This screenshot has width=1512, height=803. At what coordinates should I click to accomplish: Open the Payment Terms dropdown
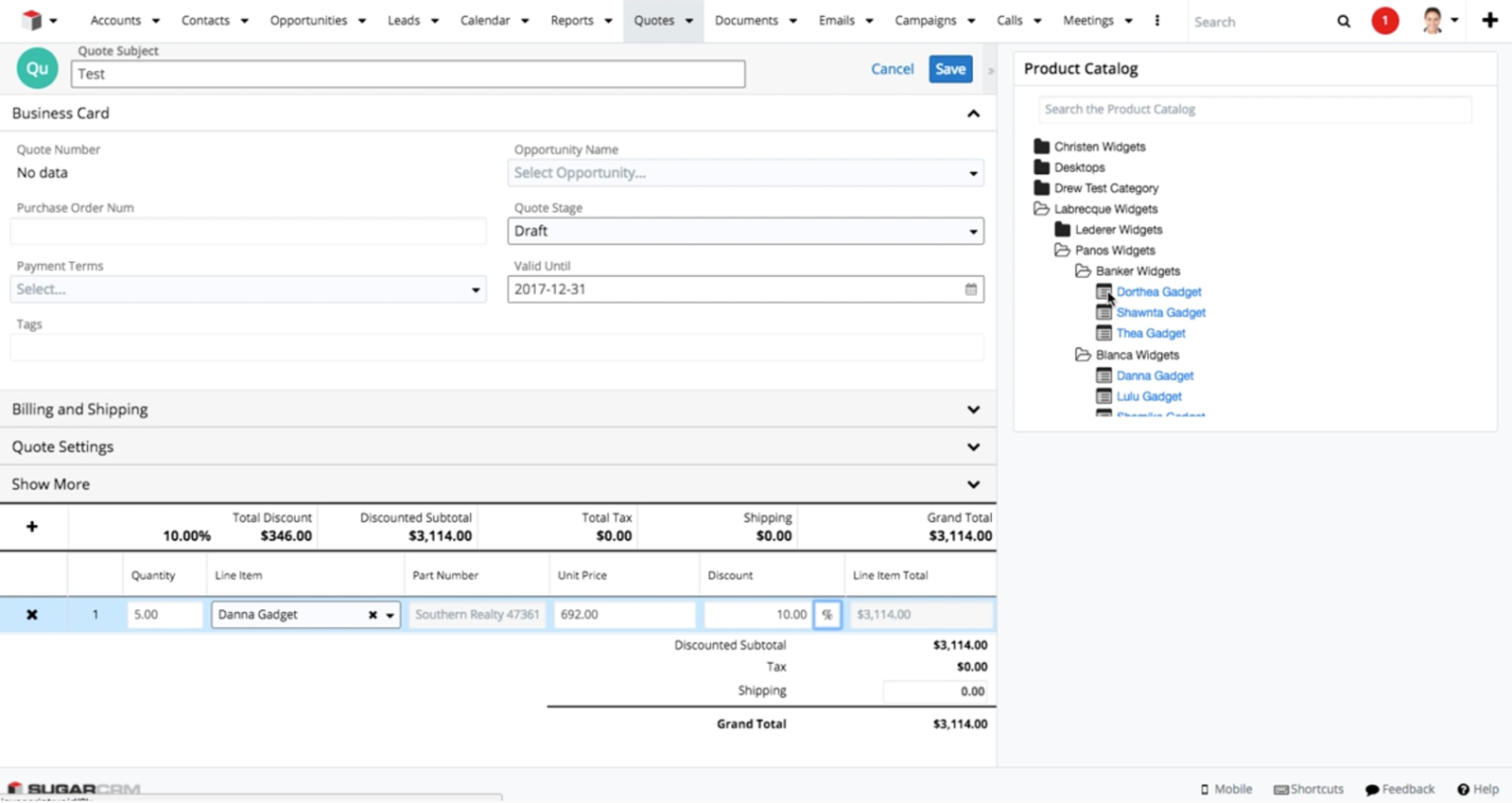(x=248, y=289)
